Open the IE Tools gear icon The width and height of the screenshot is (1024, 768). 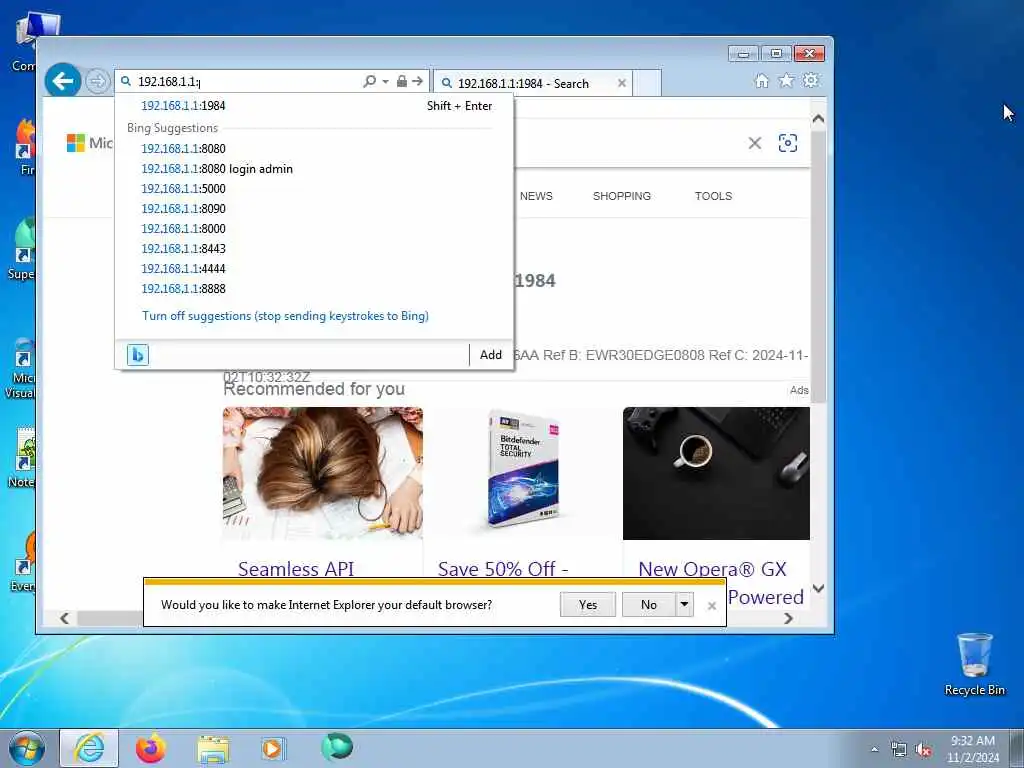click(811, 80)
